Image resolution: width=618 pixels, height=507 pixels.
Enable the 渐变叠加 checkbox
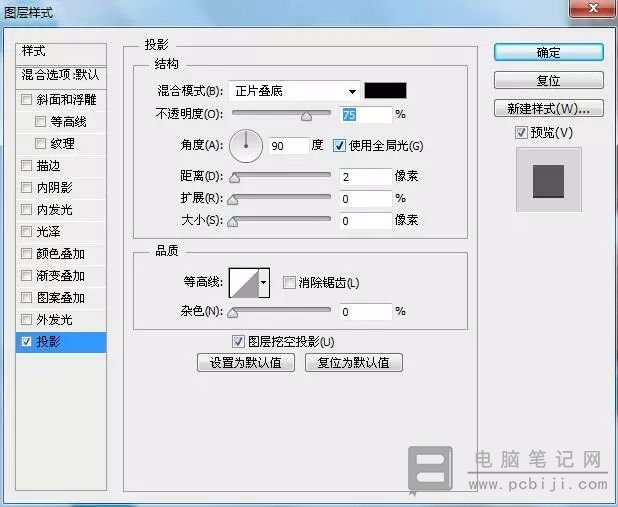pos(26,275)
